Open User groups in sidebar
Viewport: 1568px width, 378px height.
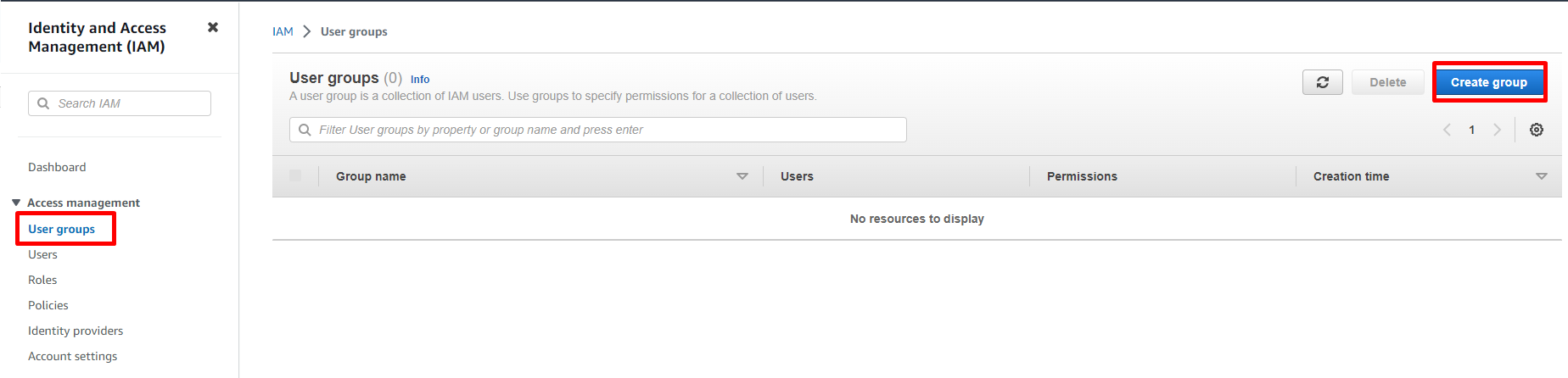61,229
